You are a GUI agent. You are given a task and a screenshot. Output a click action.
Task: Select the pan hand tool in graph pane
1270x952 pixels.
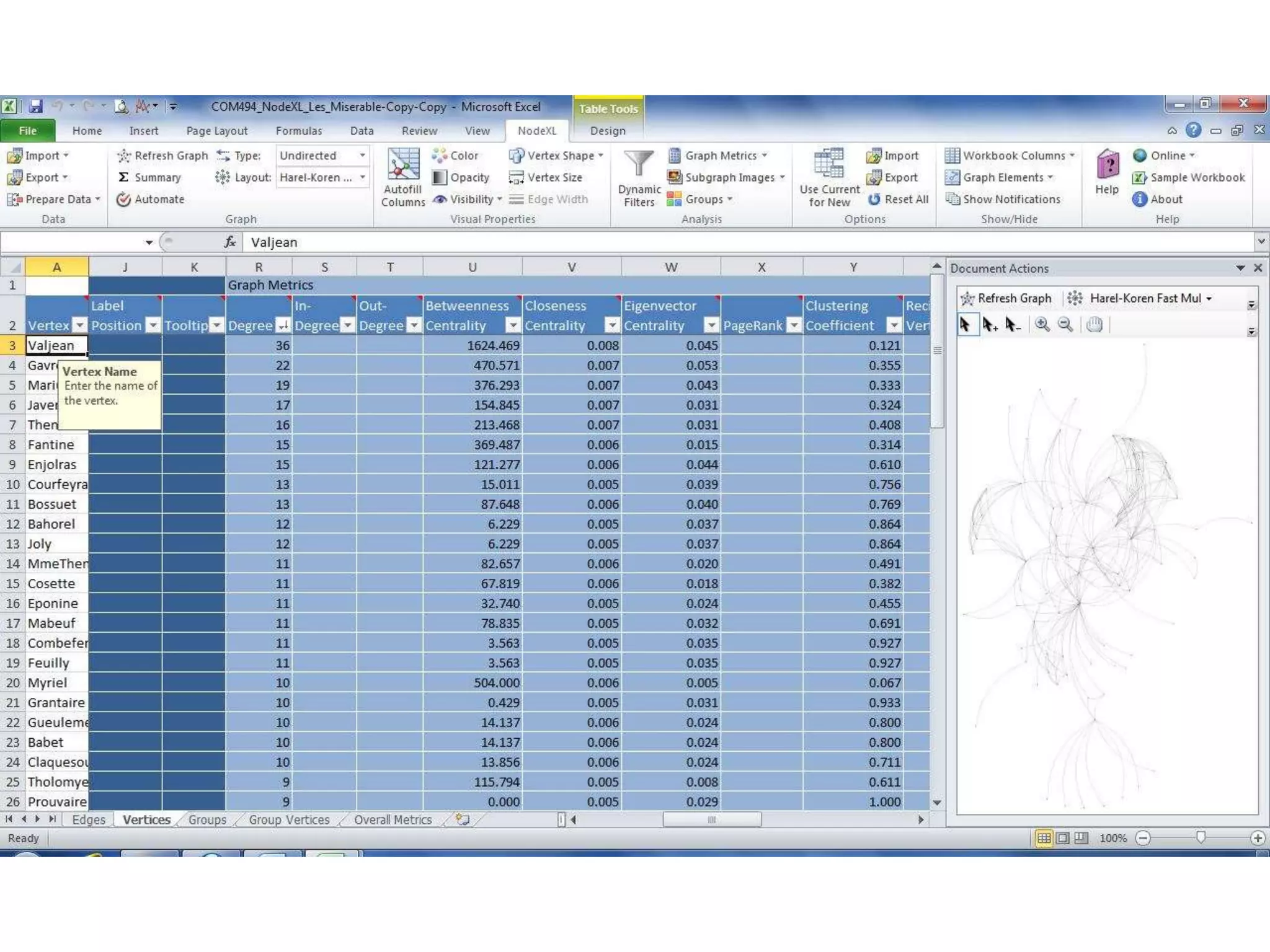(x=1095, y=325)
